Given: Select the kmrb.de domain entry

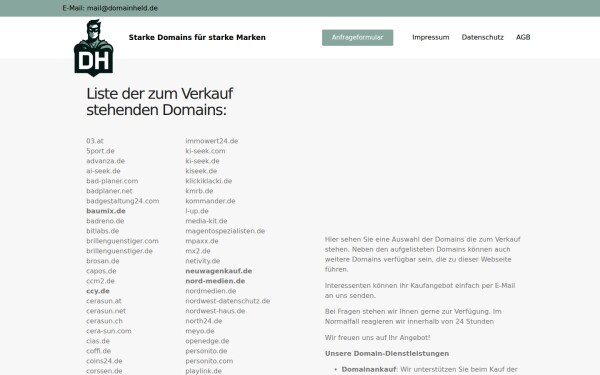Looking at the screenshot, I should point(199,191).
